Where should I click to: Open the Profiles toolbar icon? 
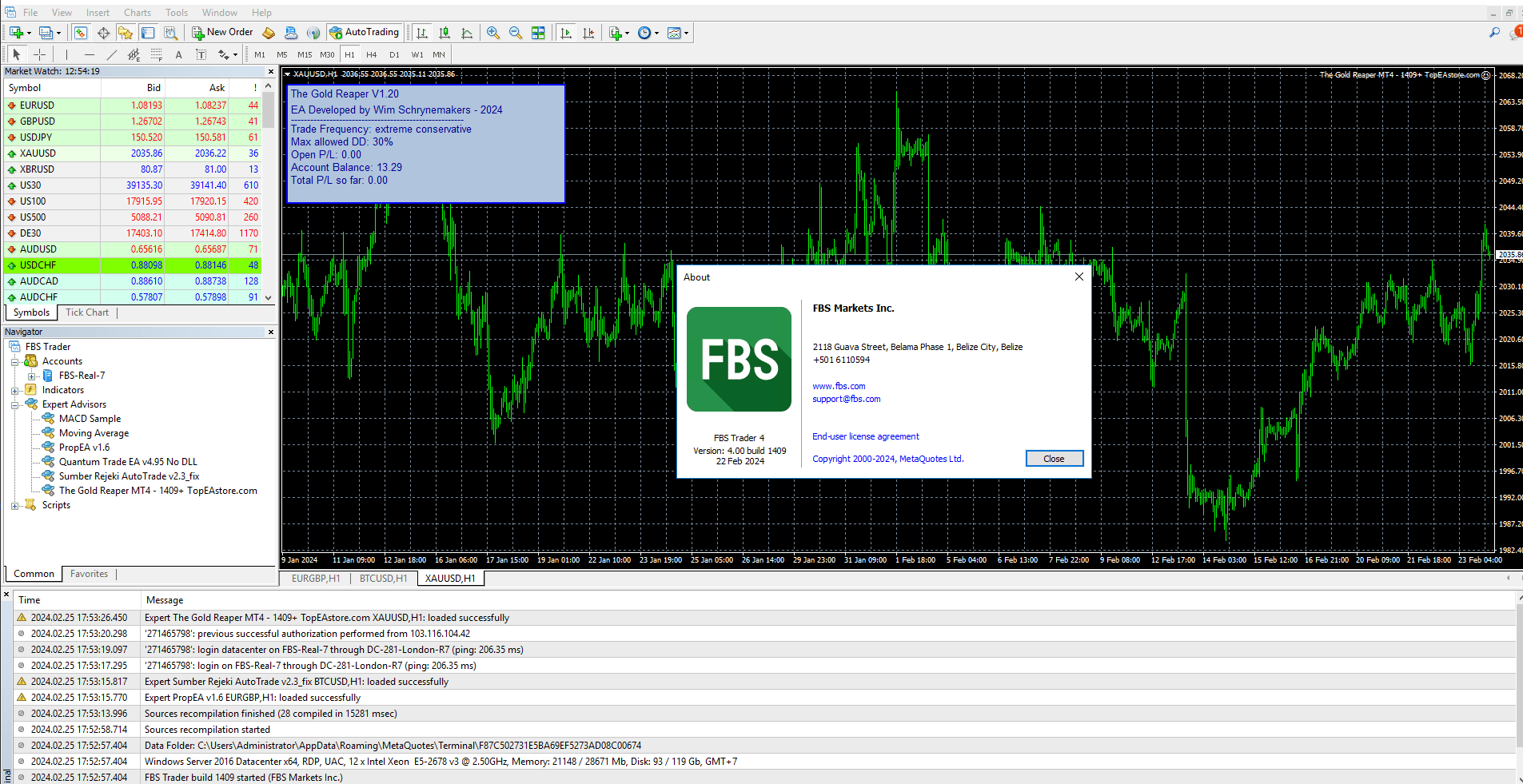tap(46, 33)
